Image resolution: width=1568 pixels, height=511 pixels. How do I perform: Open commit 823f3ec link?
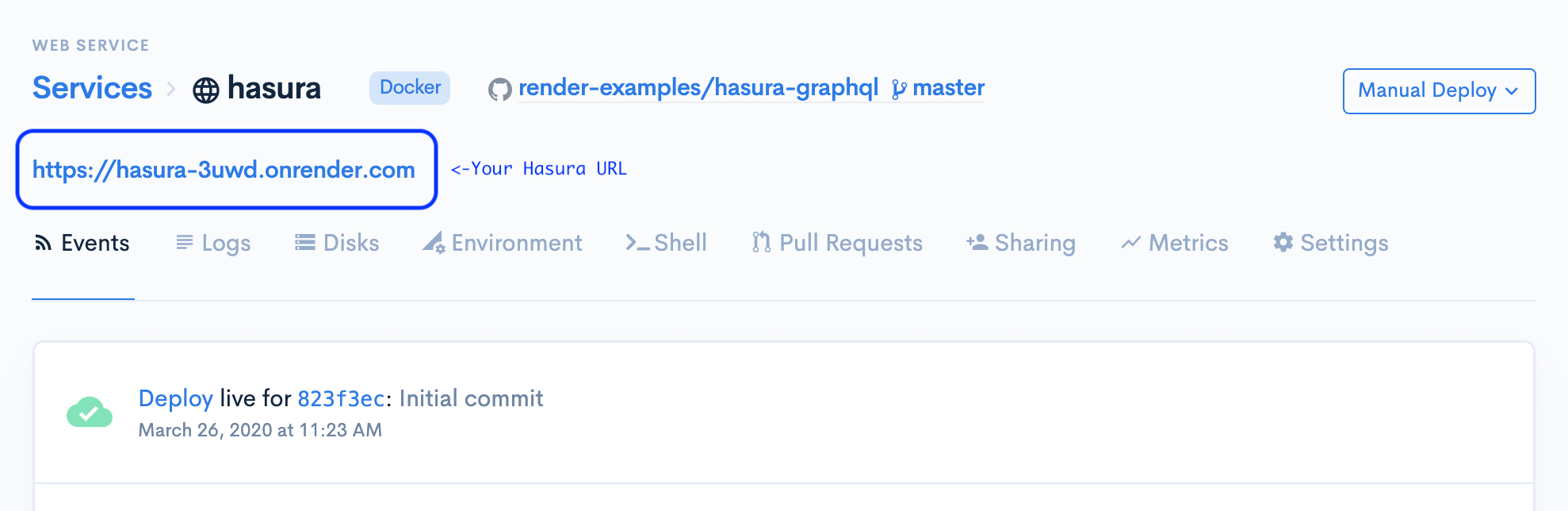click(x=341, y=398)
